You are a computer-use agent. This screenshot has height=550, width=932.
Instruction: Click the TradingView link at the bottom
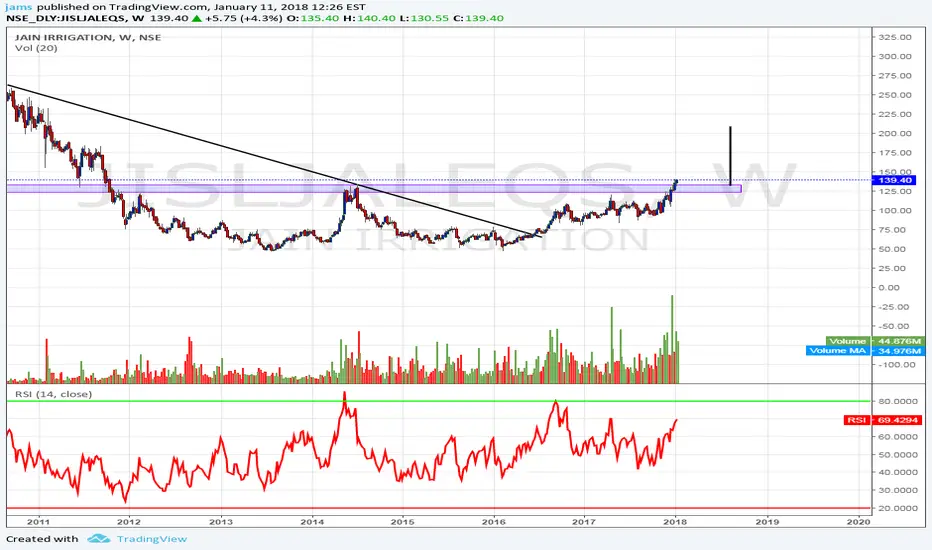click(152, 539)
